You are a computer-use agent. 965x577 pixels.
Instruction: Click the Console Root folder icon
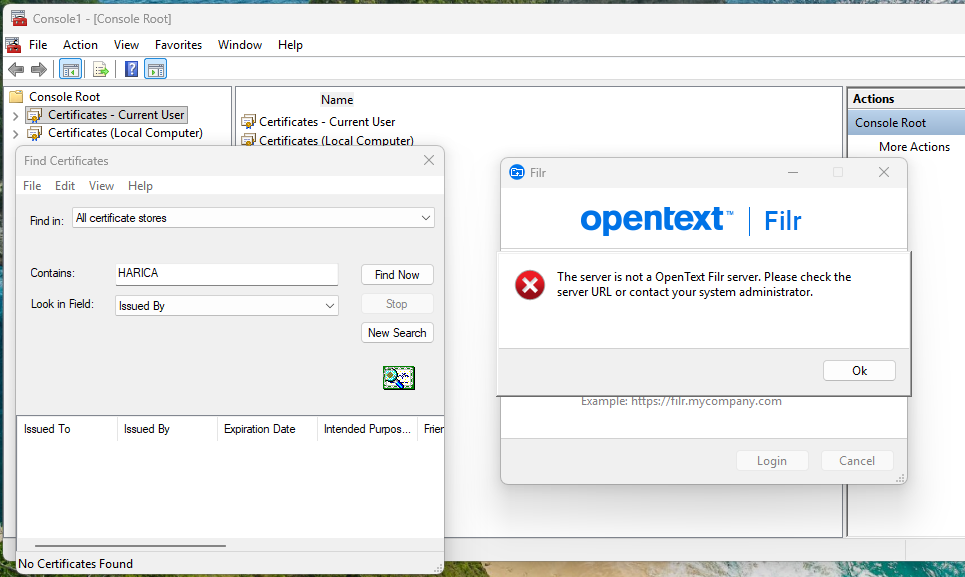pos(16,97)
